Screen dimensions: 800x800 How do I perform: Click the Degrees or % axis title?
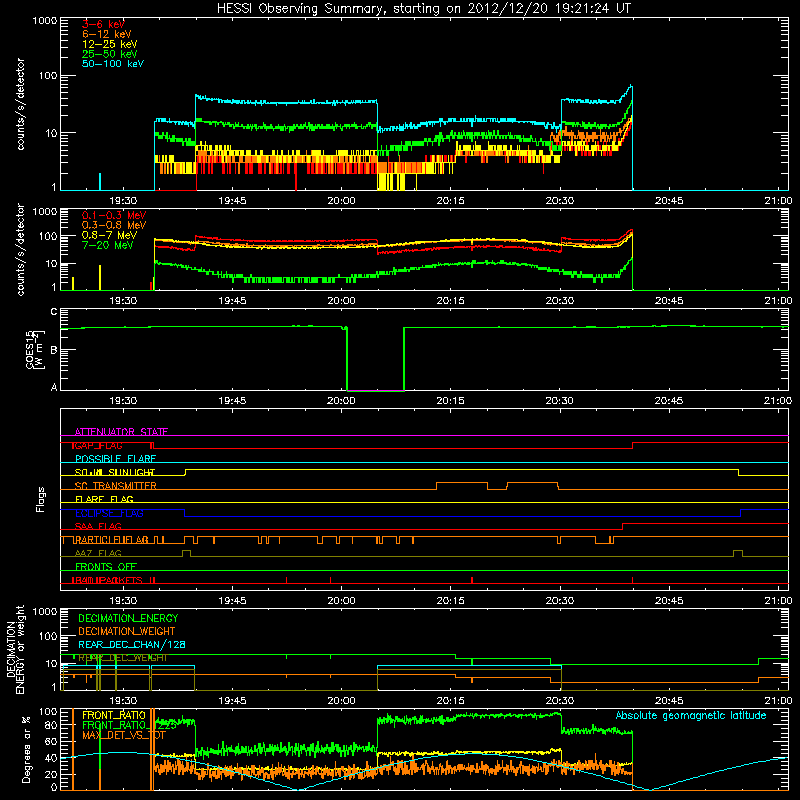click(26, 749)
